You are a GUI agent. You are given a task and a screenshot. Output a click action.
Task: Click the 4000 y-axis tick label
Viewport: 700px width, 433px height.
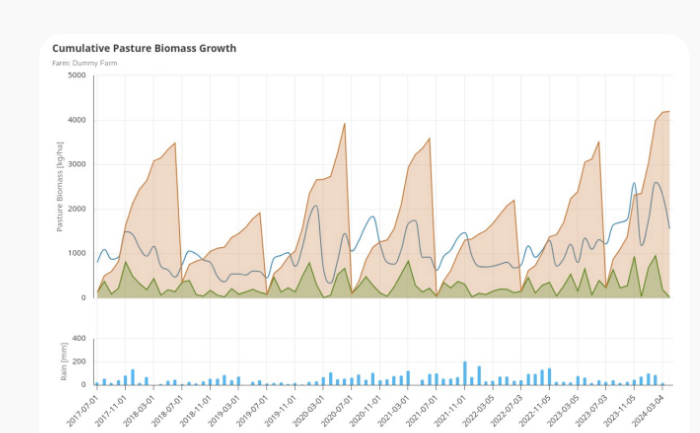pos(77,120)
